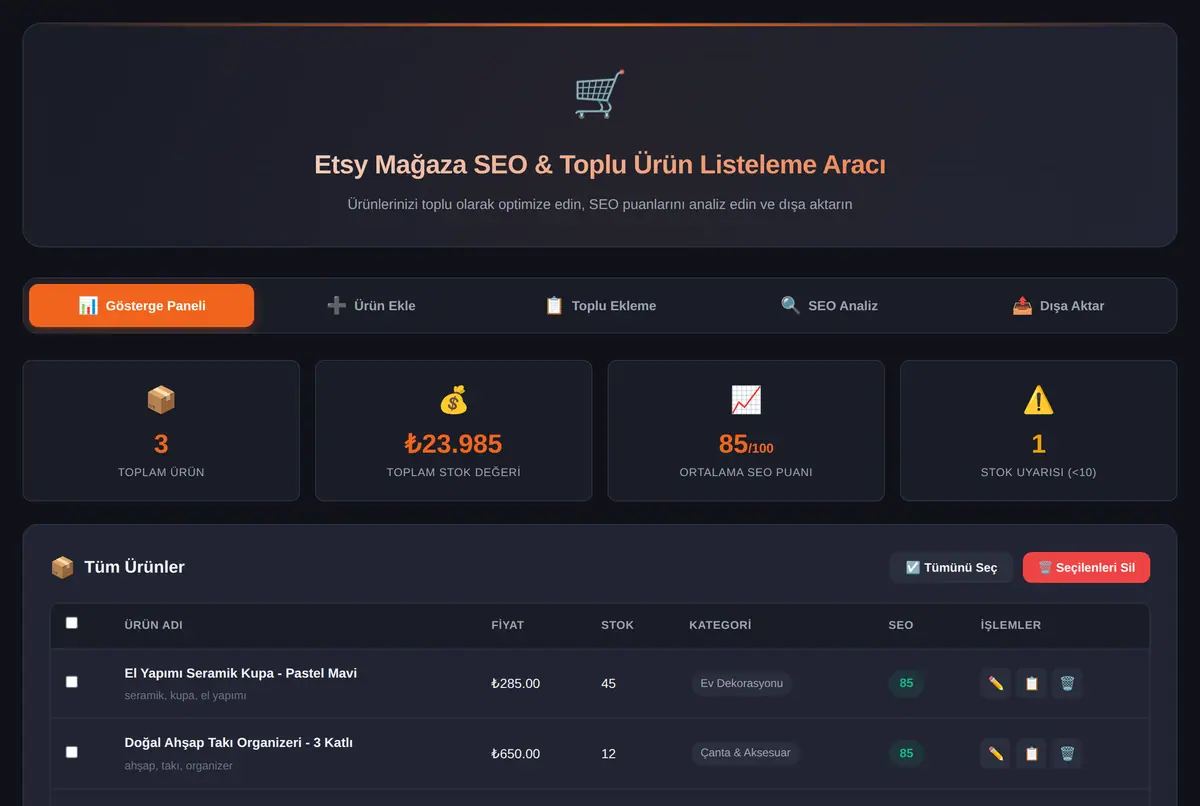Toggle the select-all checkbox in table header
Viewport: 1200px width, 806px height.
[71, 623]
